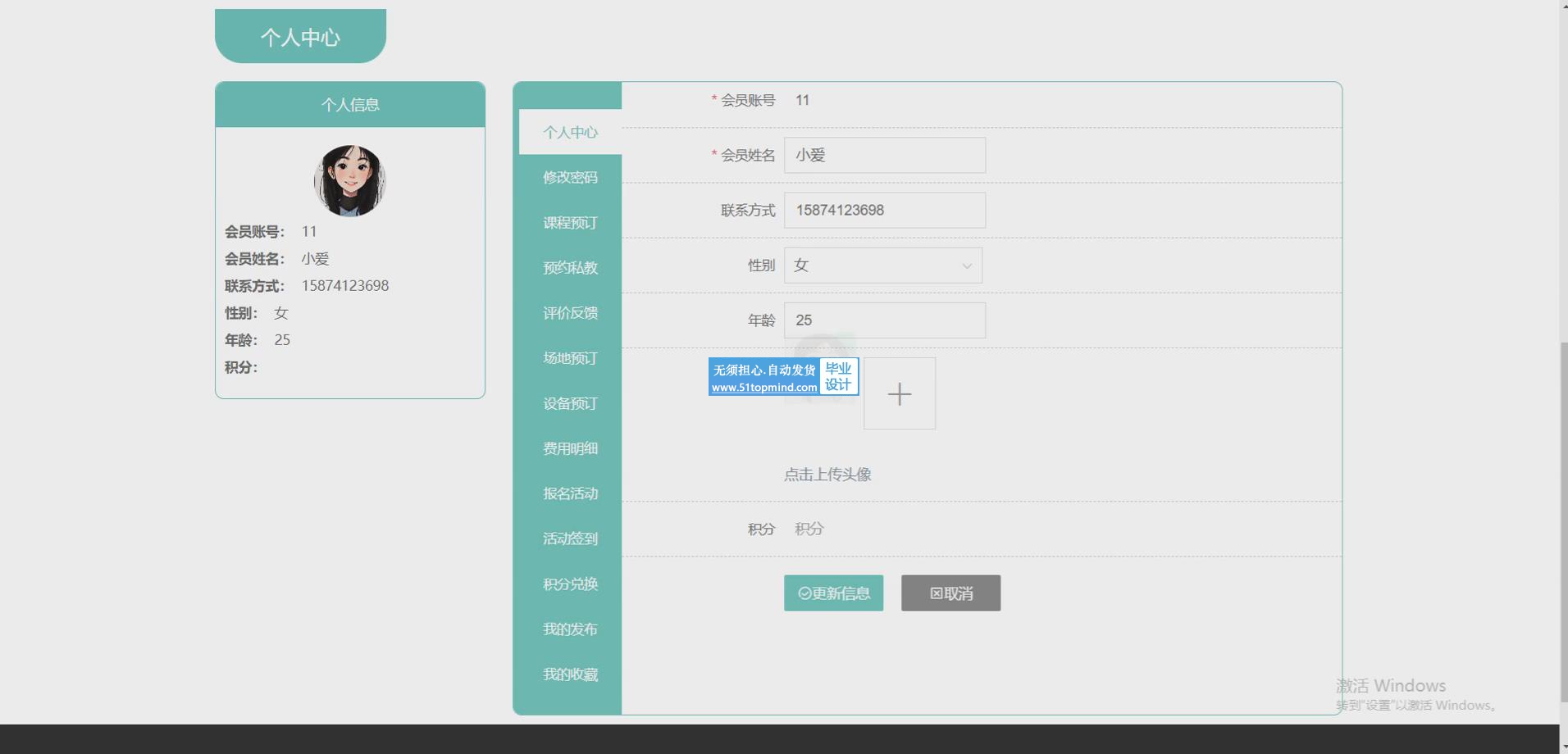Go to 活动签到 page
1568x754 pixels.
[x=570, y=538]
